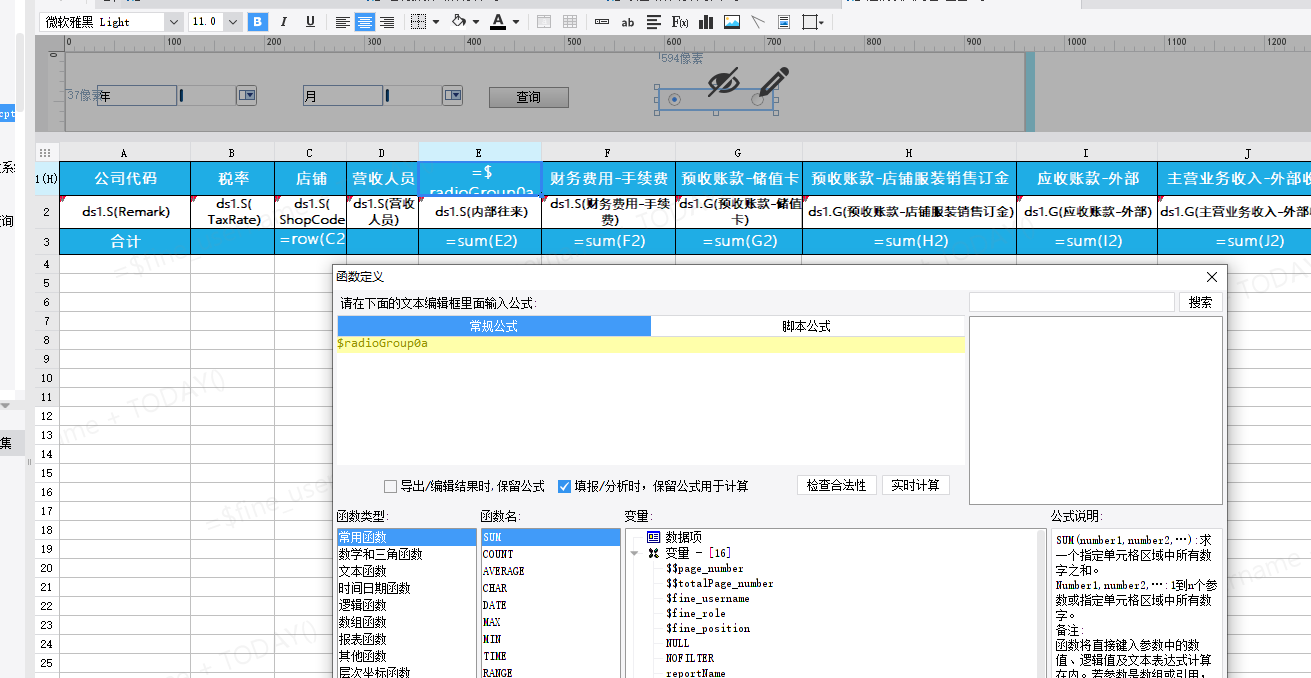Click the 实时计算 button

[915, 485]
